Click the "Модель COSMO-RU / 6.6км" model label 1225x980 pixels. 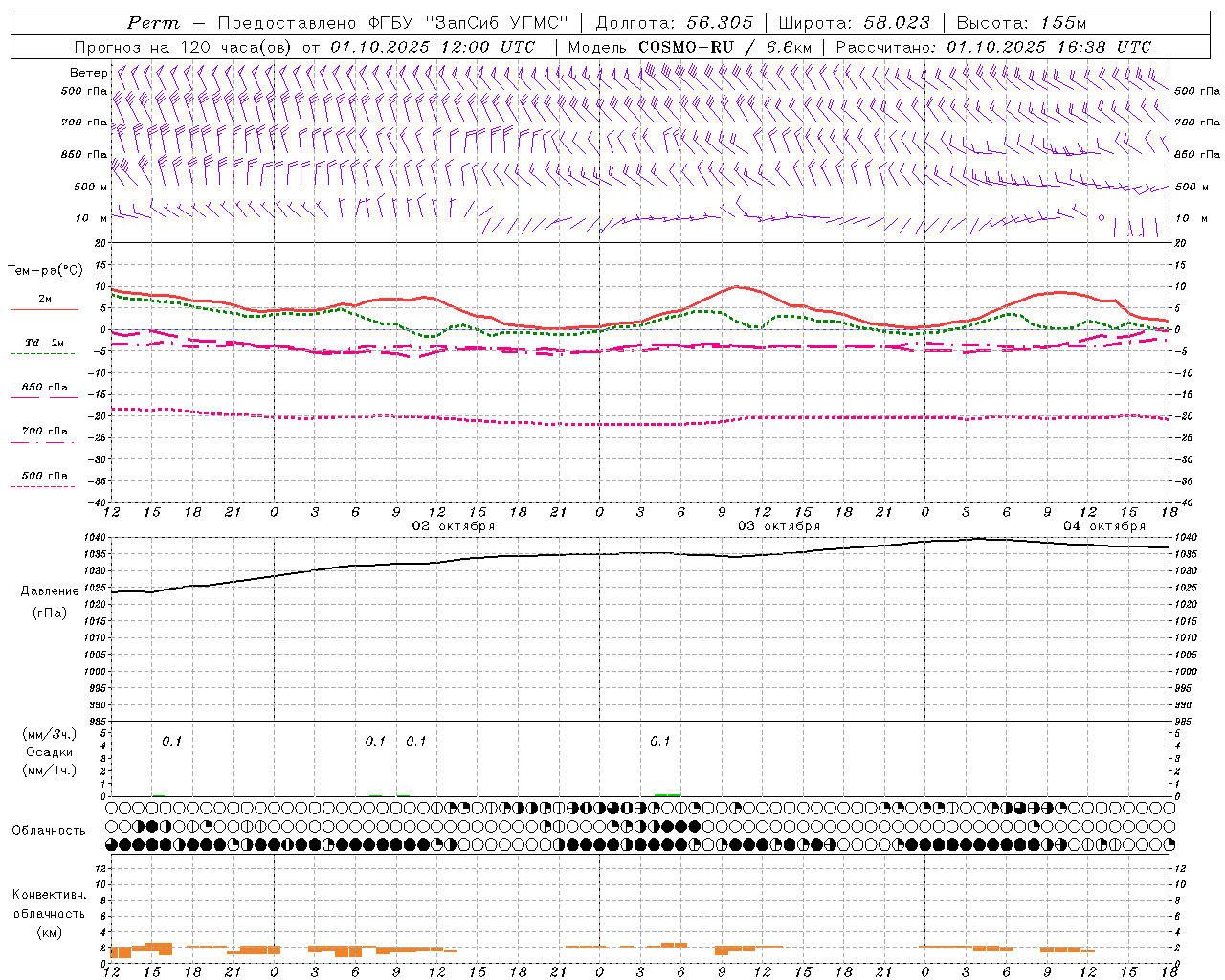(x=689, y=47)
